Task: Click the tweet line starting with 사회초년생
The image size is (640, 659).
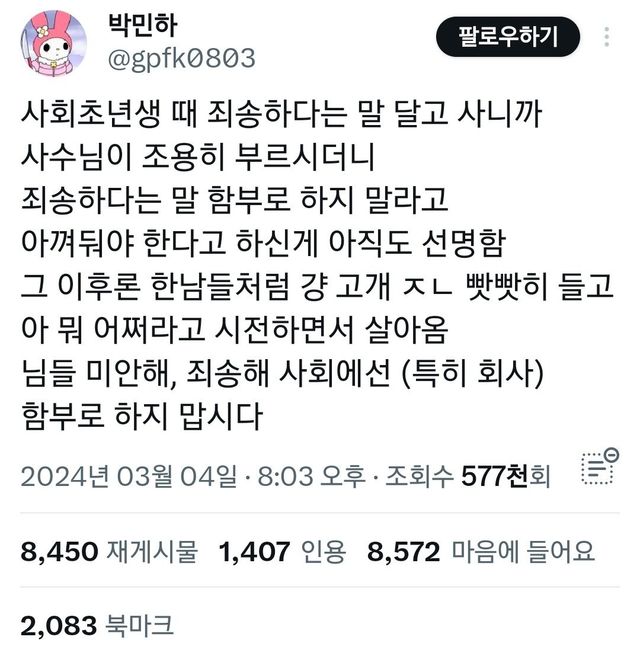Action: [x=281, y=114]
